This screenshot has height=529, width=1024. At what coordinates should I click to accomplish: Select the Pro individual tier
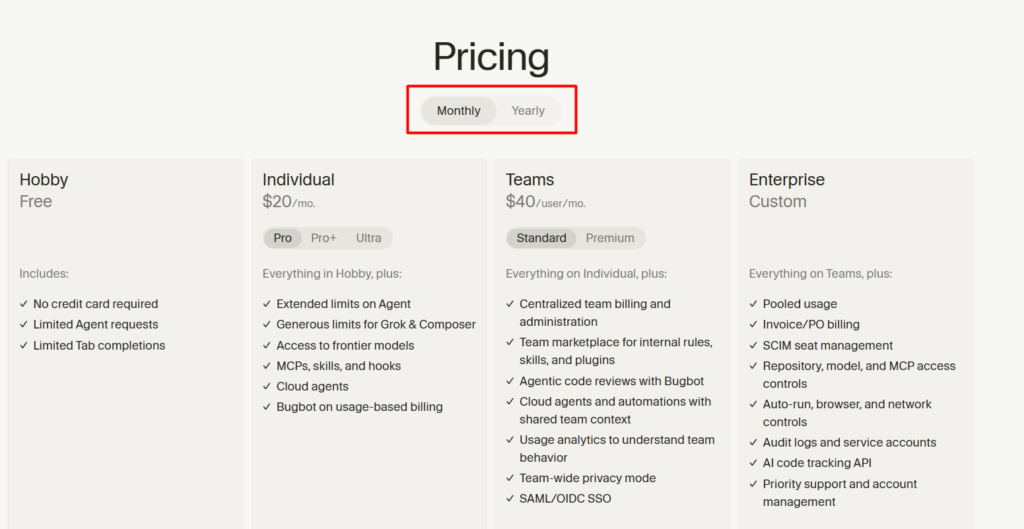(x=283, y=238)
